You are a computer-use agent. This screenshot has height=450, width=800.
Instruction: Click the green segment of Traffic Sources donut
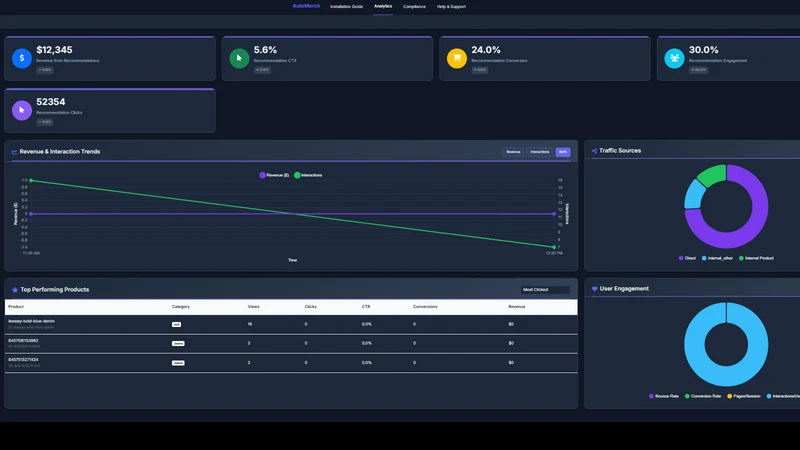[712, 174]
